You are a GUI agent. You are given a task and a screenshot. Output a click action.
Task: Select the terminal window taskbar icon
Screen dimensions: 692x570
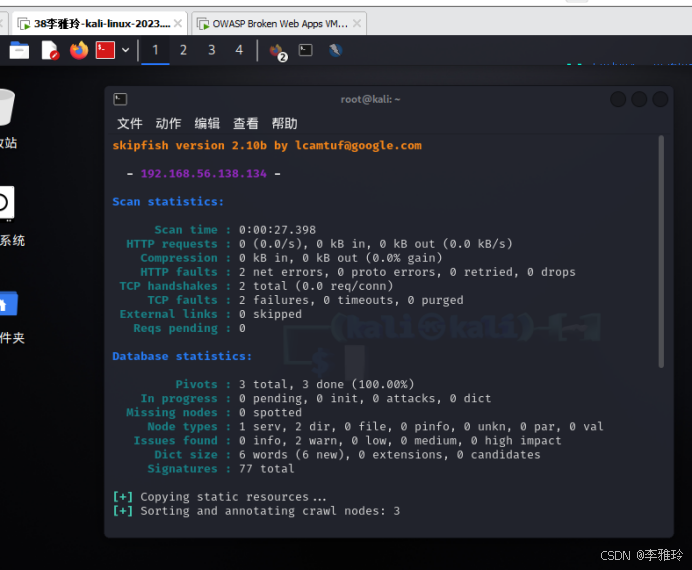305,50
